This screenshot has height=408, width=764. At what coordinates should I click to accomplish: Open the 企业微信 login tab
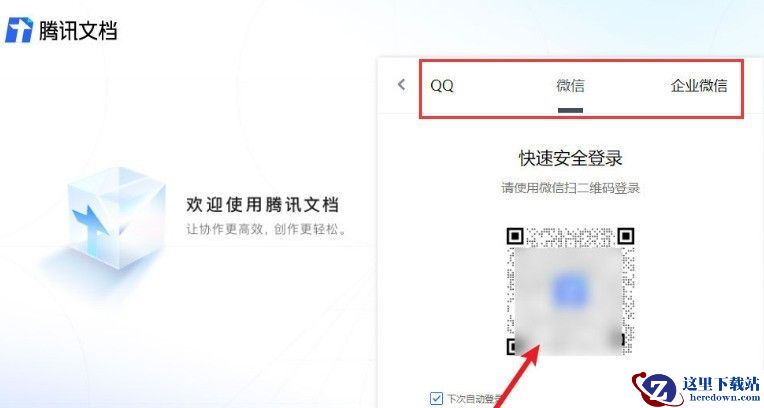[699, 85]
